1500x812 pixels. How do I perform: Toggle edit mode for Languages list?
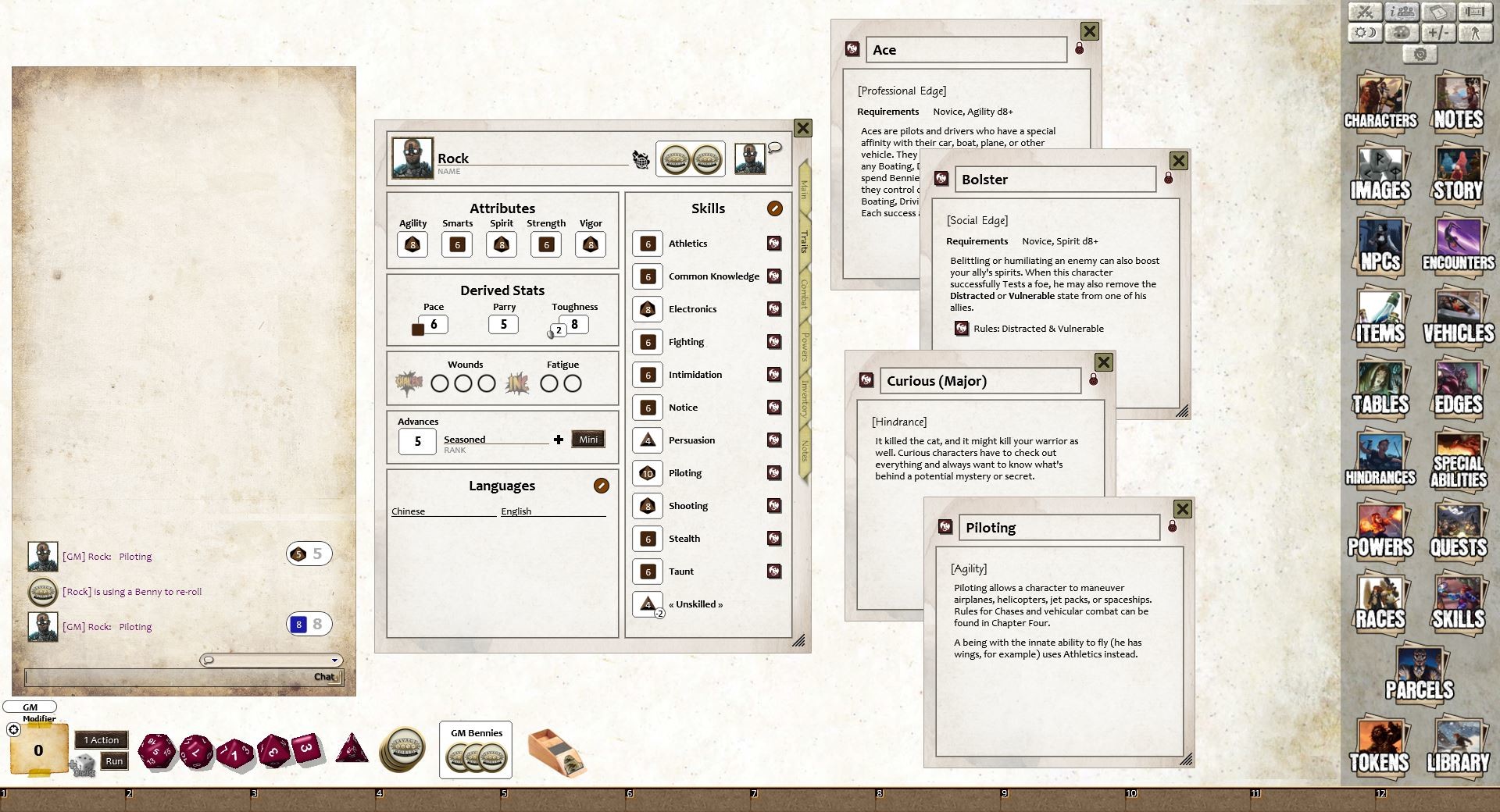pyautogui.click(x=601, y=486)
